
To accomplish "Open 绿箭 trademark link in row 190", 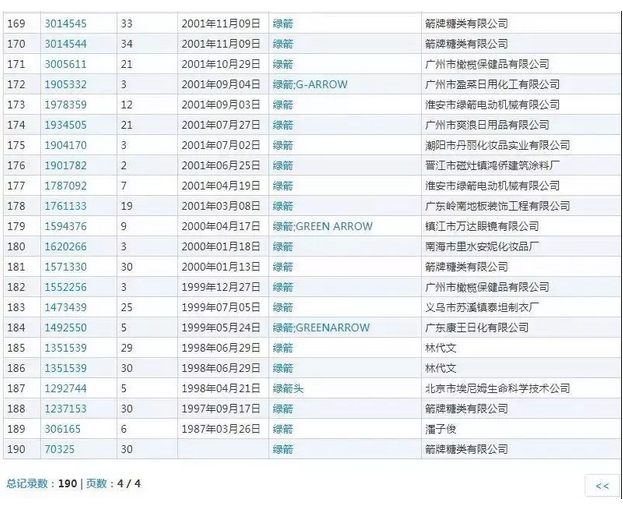I will click(283, 449).
